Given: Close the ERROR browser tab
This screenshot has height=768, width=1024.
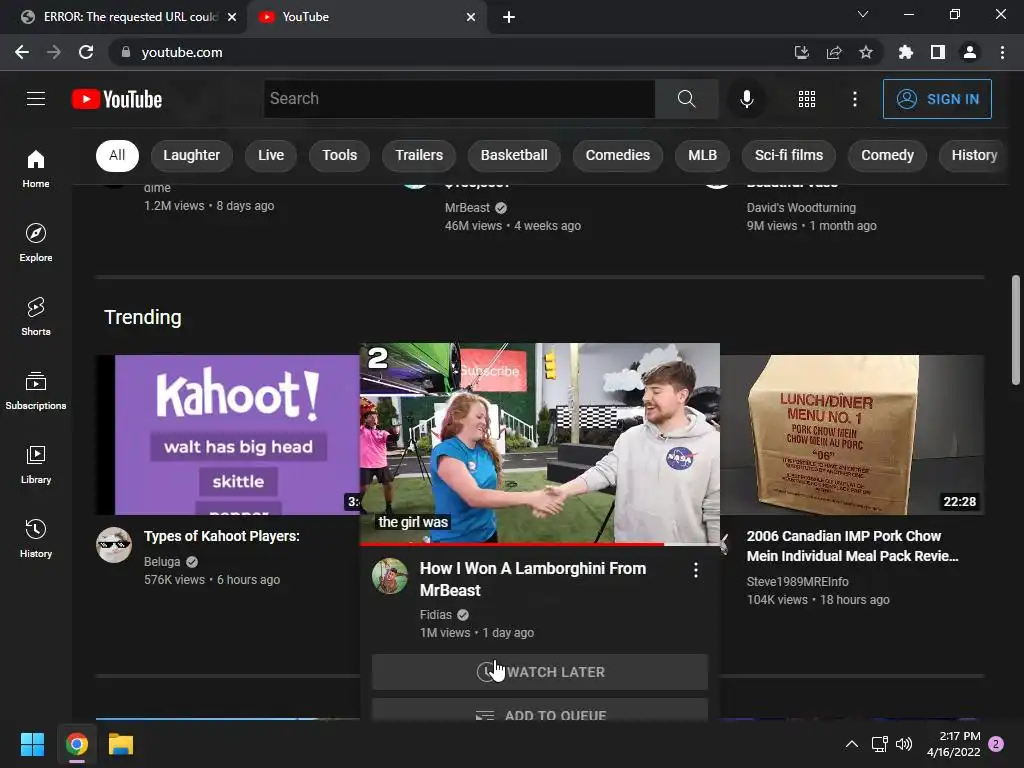Looking at the screenshot, I should point(232,17).
